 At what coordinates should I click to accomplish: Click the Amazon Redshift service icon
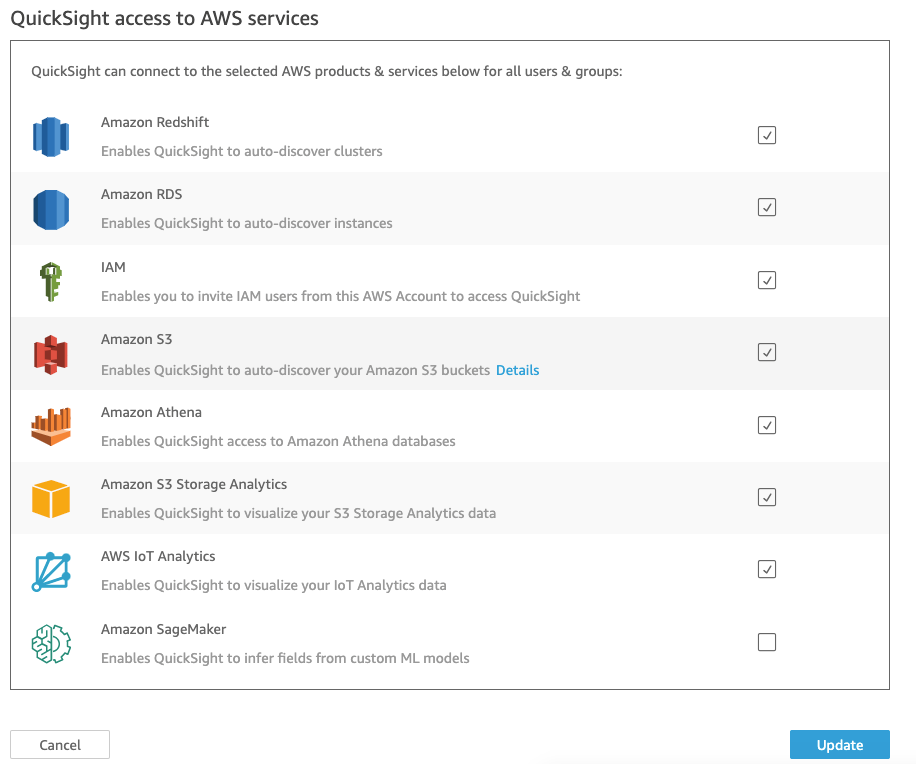click(50, 137)
